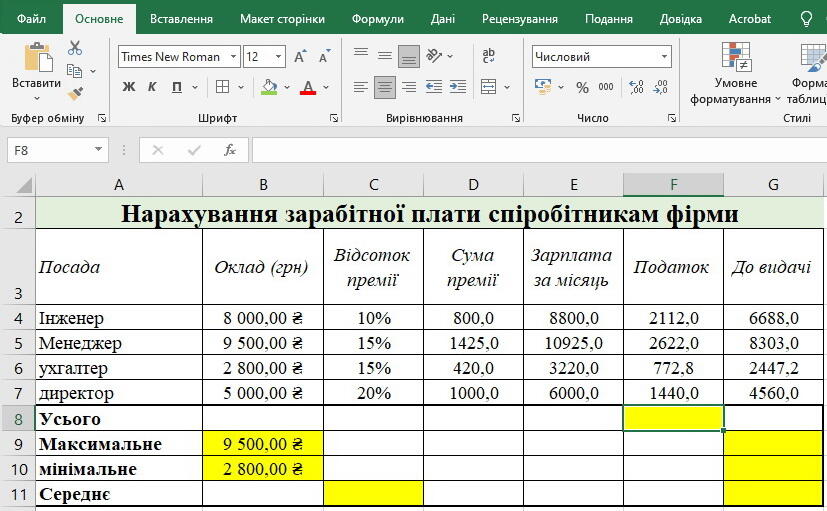Apply cell borders icon

223,87
